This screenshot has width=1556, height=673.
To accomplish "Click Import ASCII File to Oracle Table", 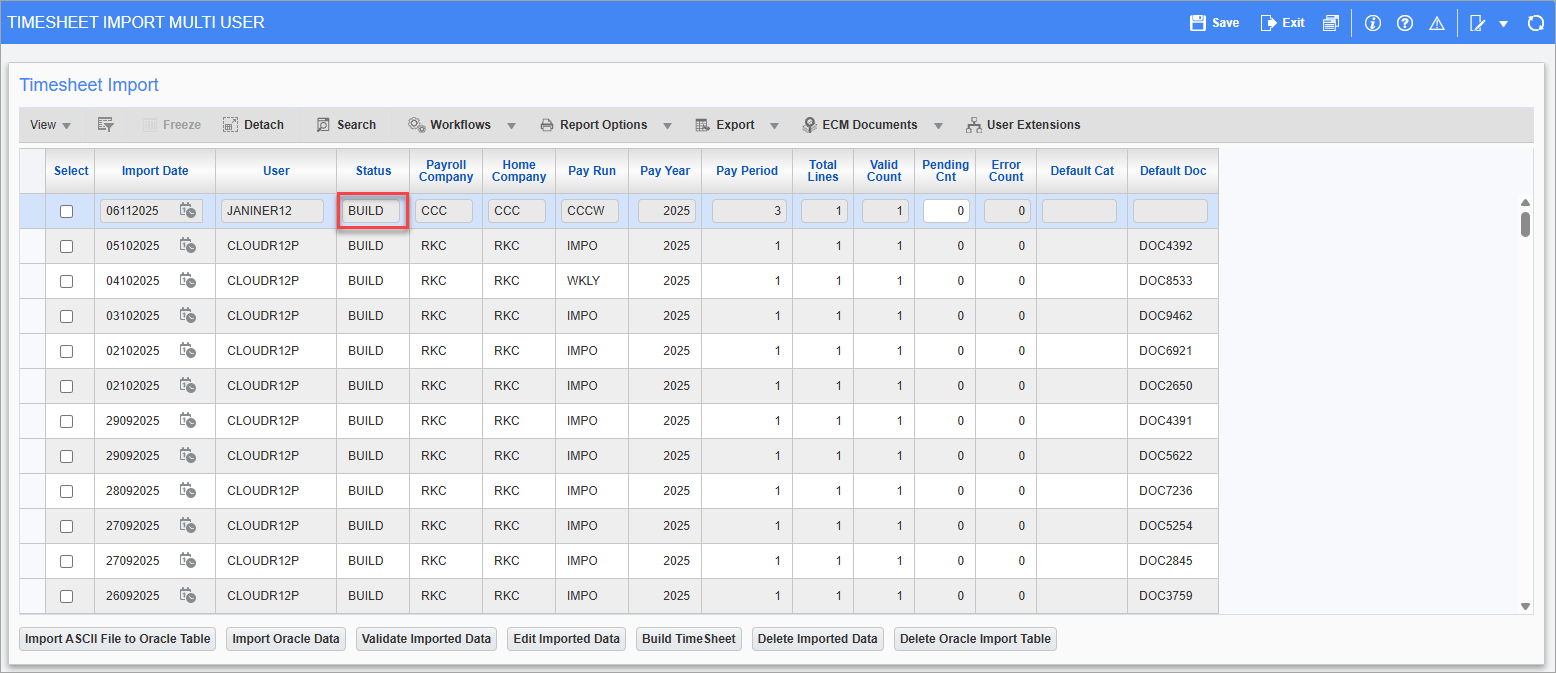I will pos(117,638).
